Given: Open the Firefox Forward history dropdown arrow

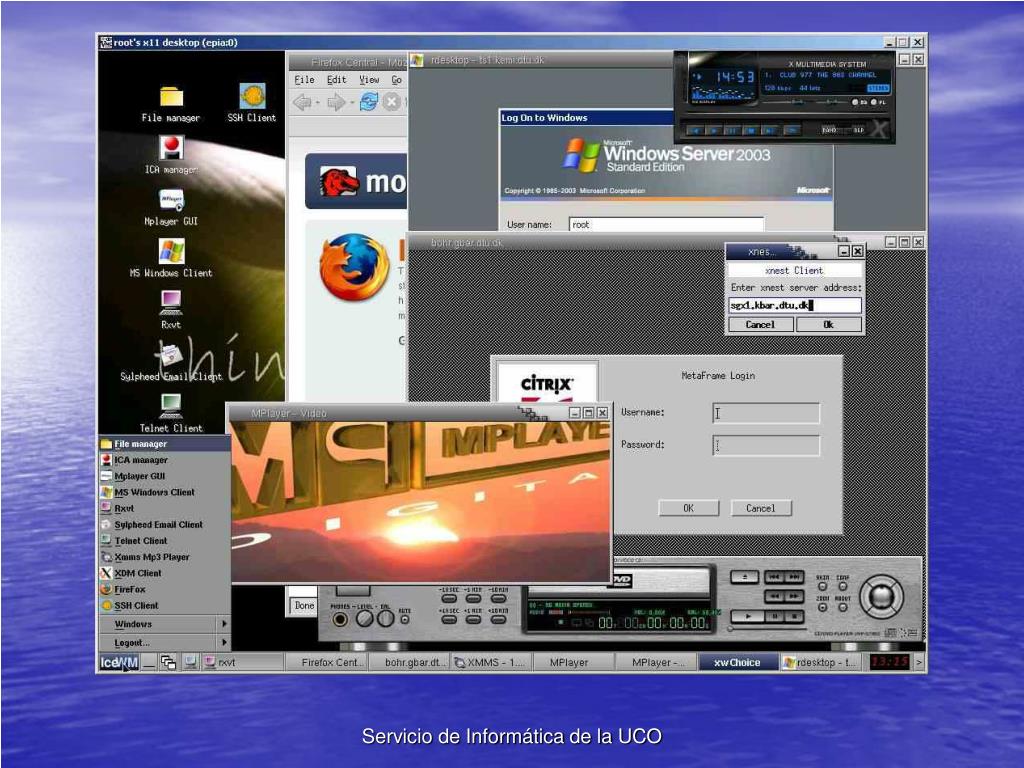Looking at the screenshot, I should click(x=351, y=103).
